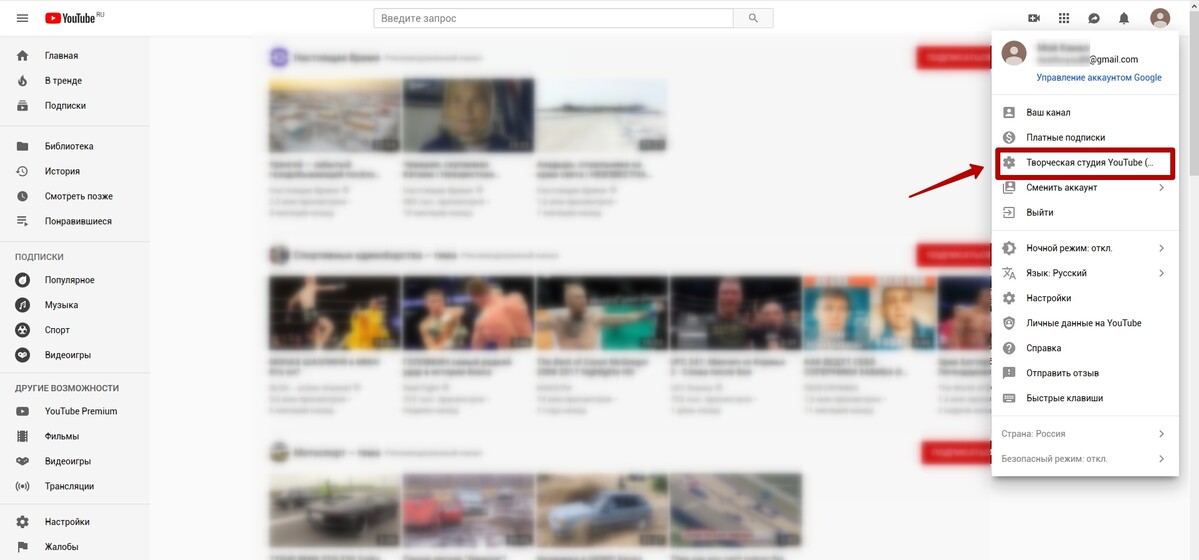Viewport: 1199px width, 560px height.
Task: Click the Видеоигры channel icon under Подписки
Action: tap(22, 355)
